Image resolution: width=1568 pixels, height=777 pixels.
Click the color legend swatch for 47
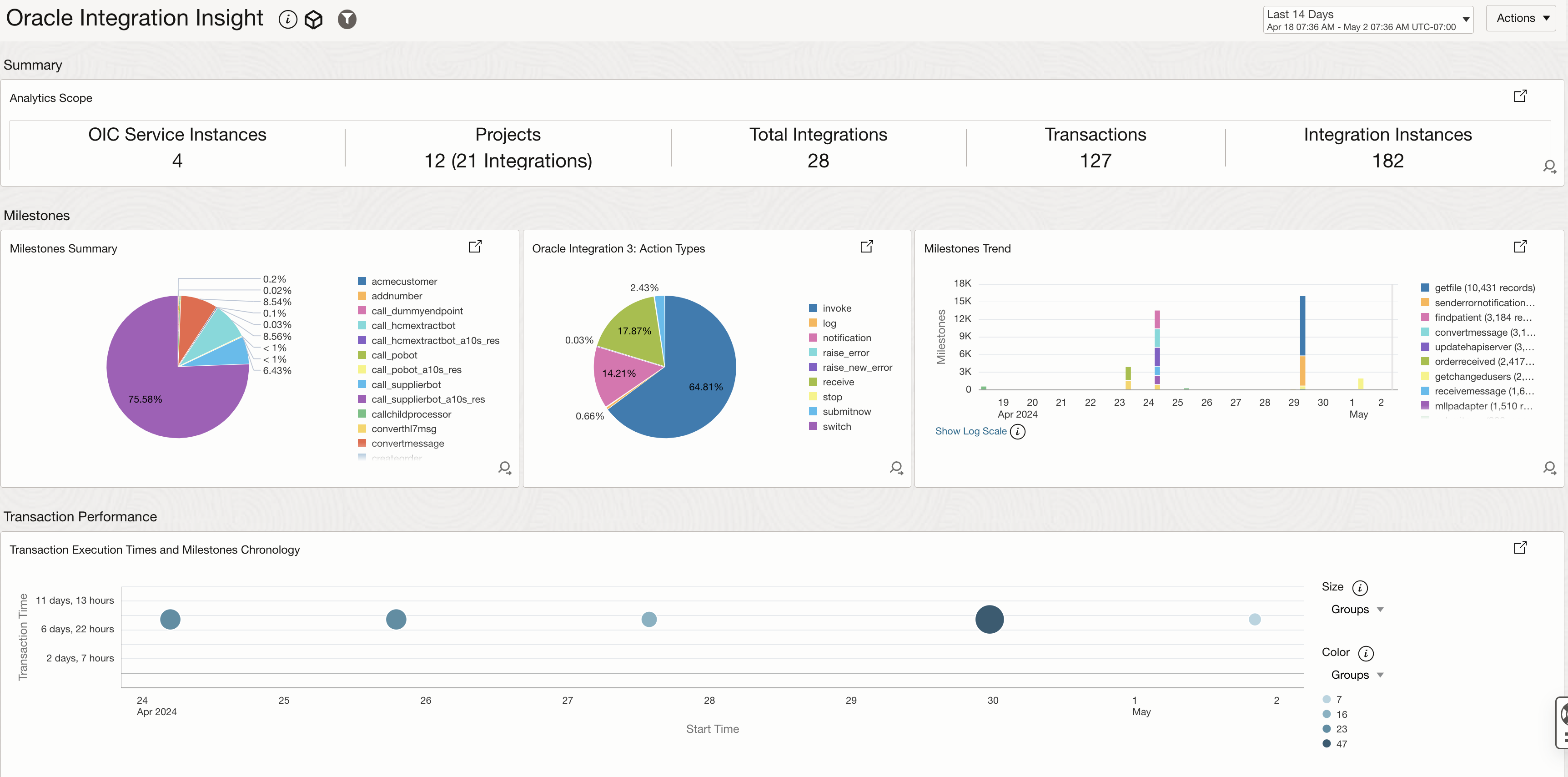coord(1327,743)
